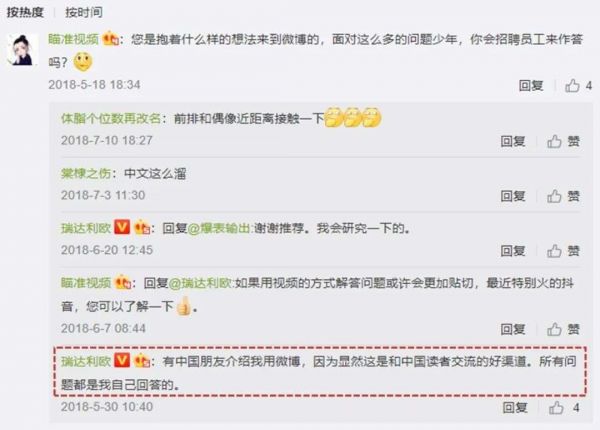Image resolution: width=600 pixels, height=430 pixels.
Task: Click the orange V verified badge in the 2018-6-20 reply
Action: (122, 227)
